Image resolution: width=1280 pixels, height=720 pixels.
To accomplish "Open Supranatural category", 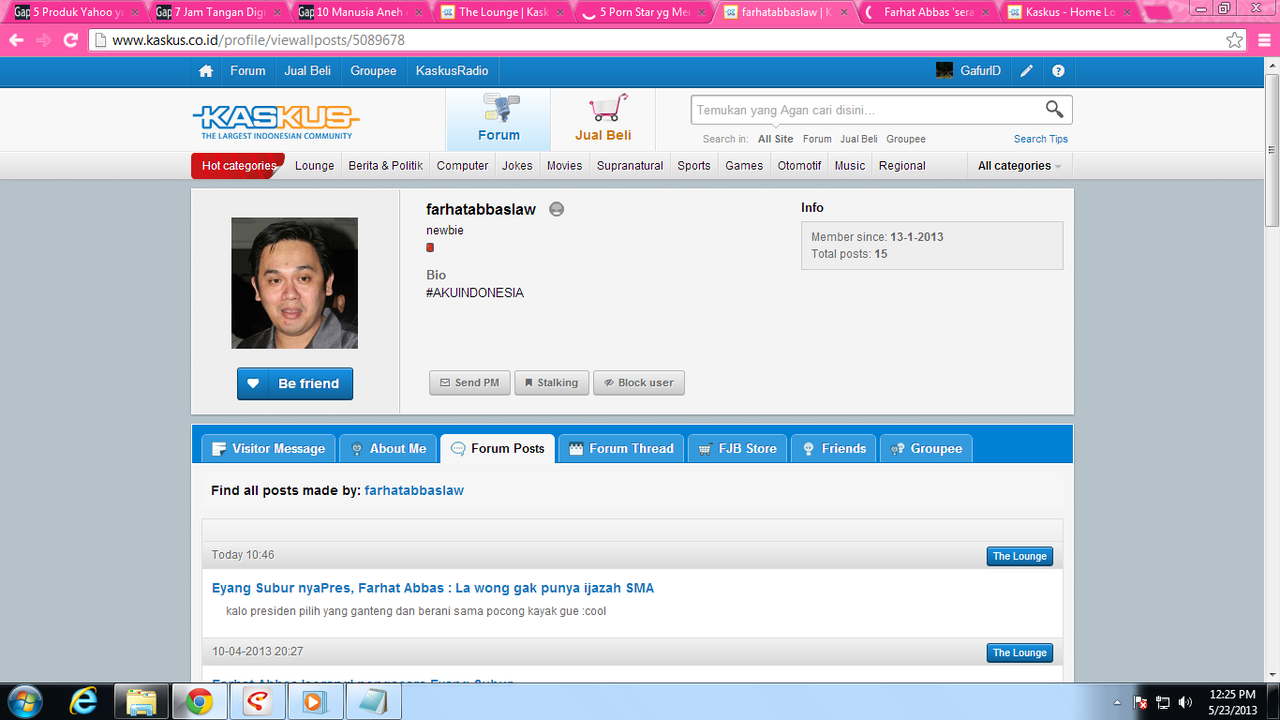I will 630,166.
